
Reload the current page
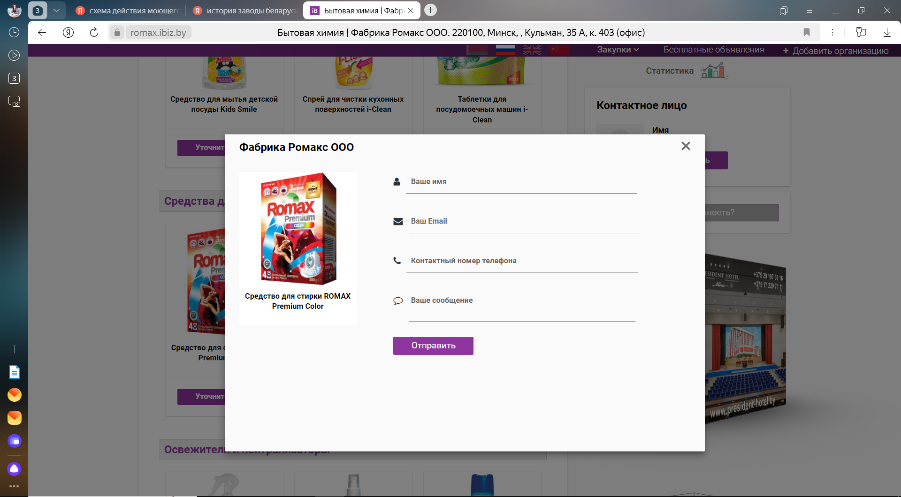point(94,33)
